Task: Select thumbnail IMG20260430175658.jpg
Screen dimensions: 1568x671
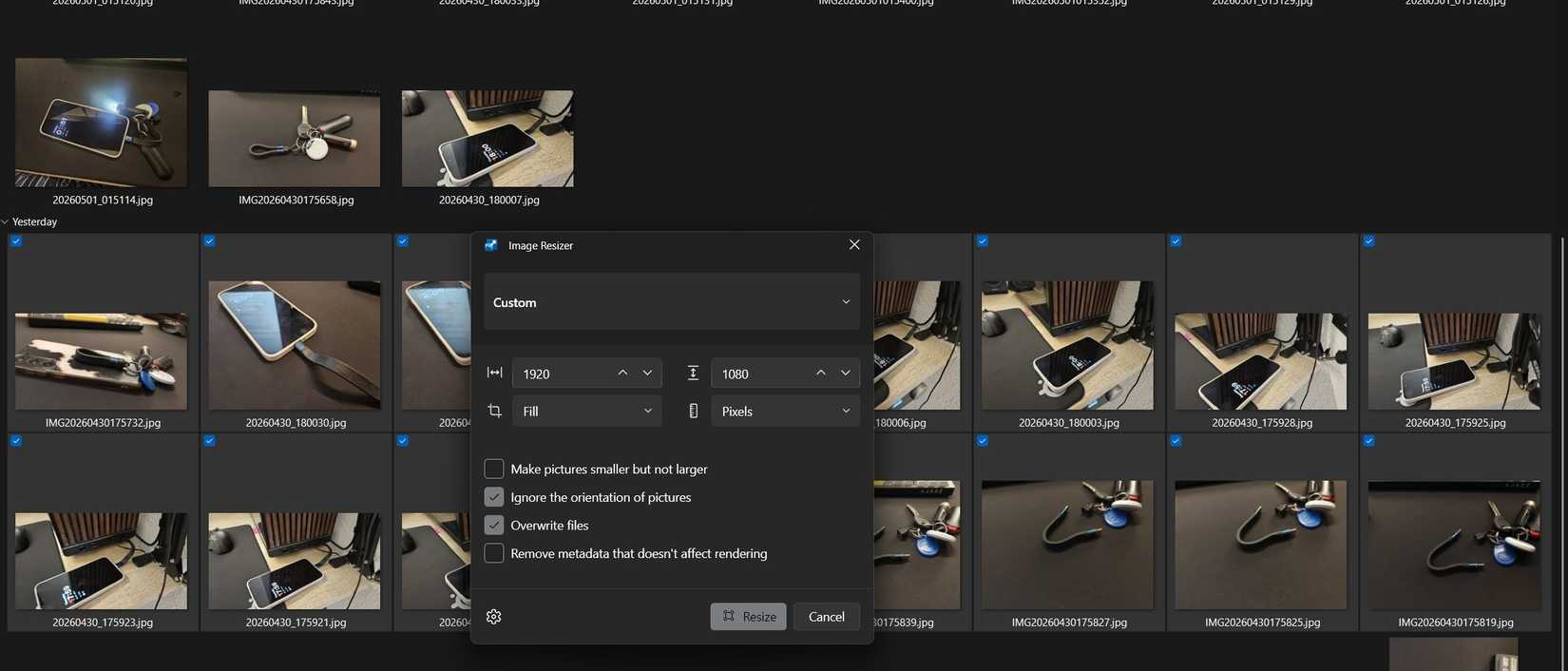Action: (295, 139)
